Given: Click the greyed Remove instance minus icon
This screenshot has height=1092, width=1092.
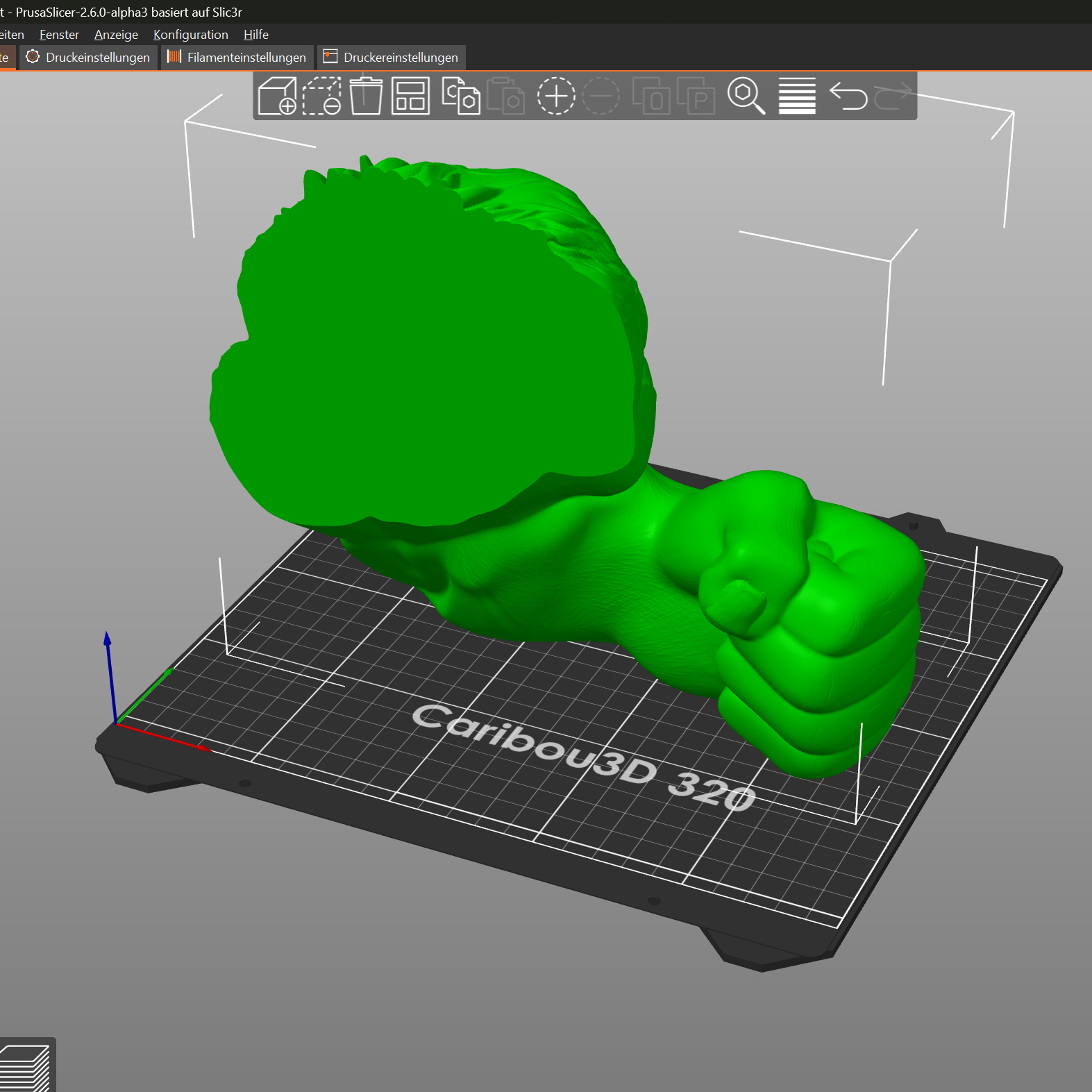Looking at the screenshot, I should (600, 96).
